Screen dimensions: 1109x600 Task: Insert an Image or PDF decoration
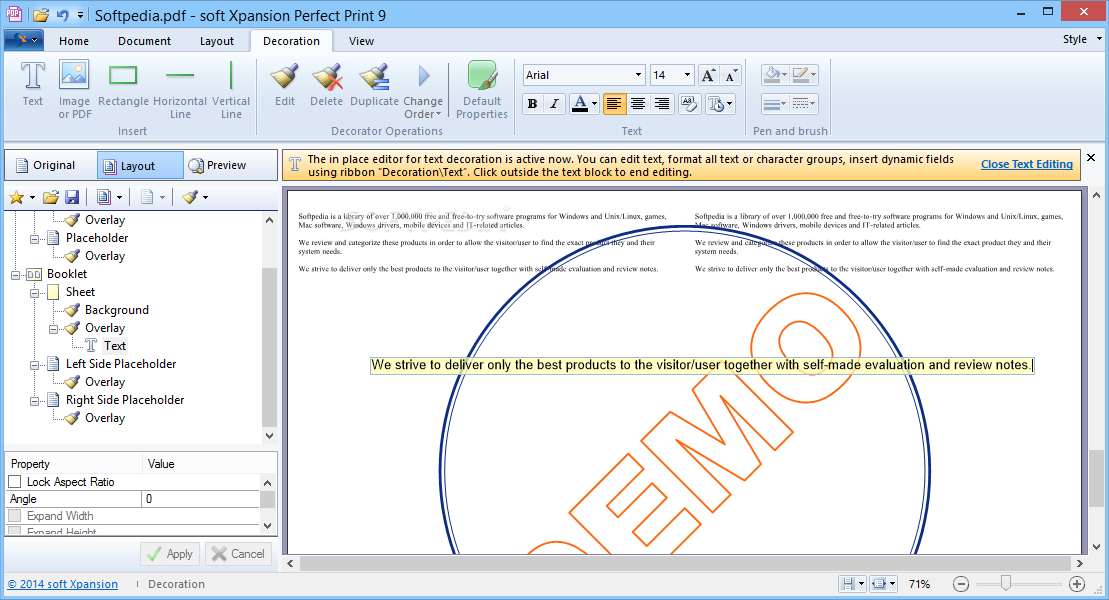click(74, 90)
